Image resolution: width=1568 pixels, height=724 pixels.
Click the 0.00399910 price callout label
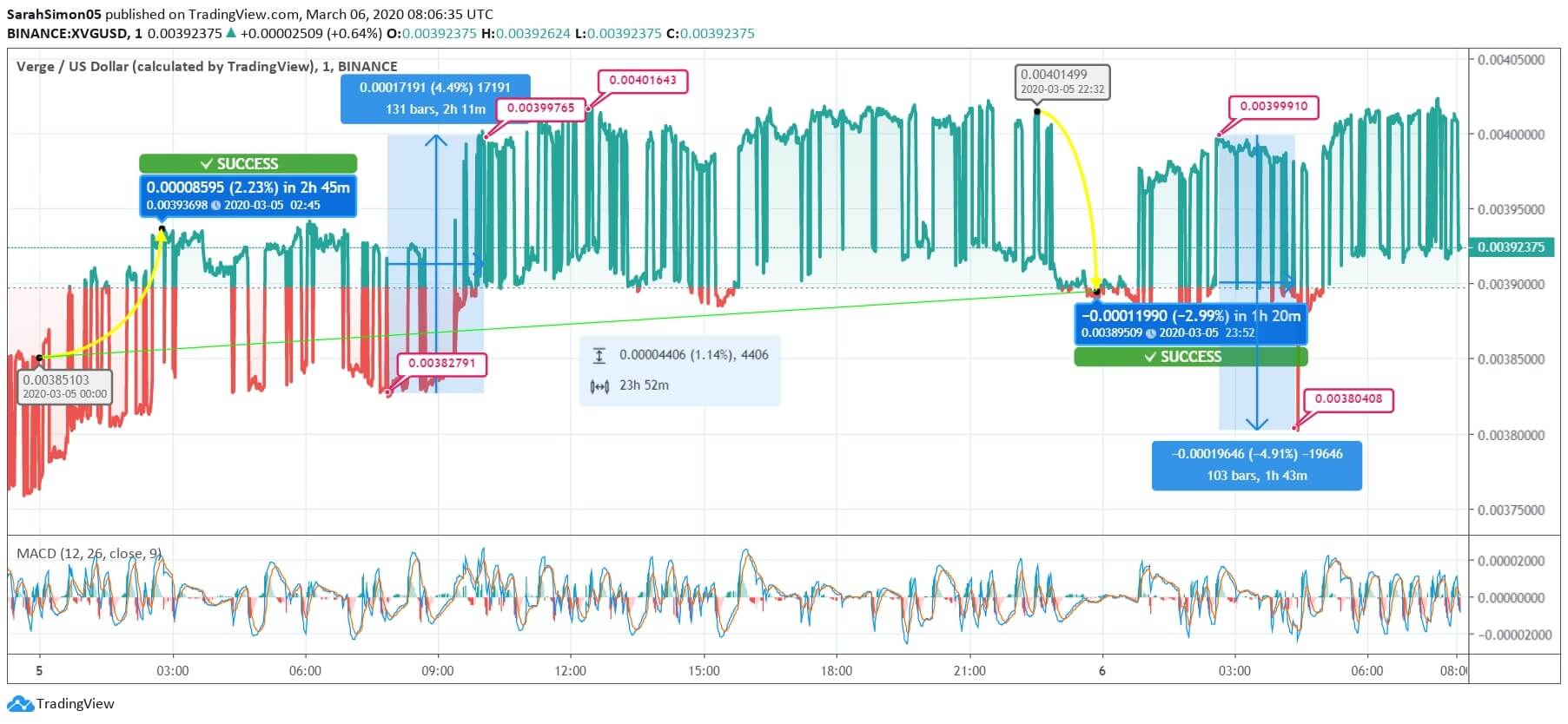1273,107
